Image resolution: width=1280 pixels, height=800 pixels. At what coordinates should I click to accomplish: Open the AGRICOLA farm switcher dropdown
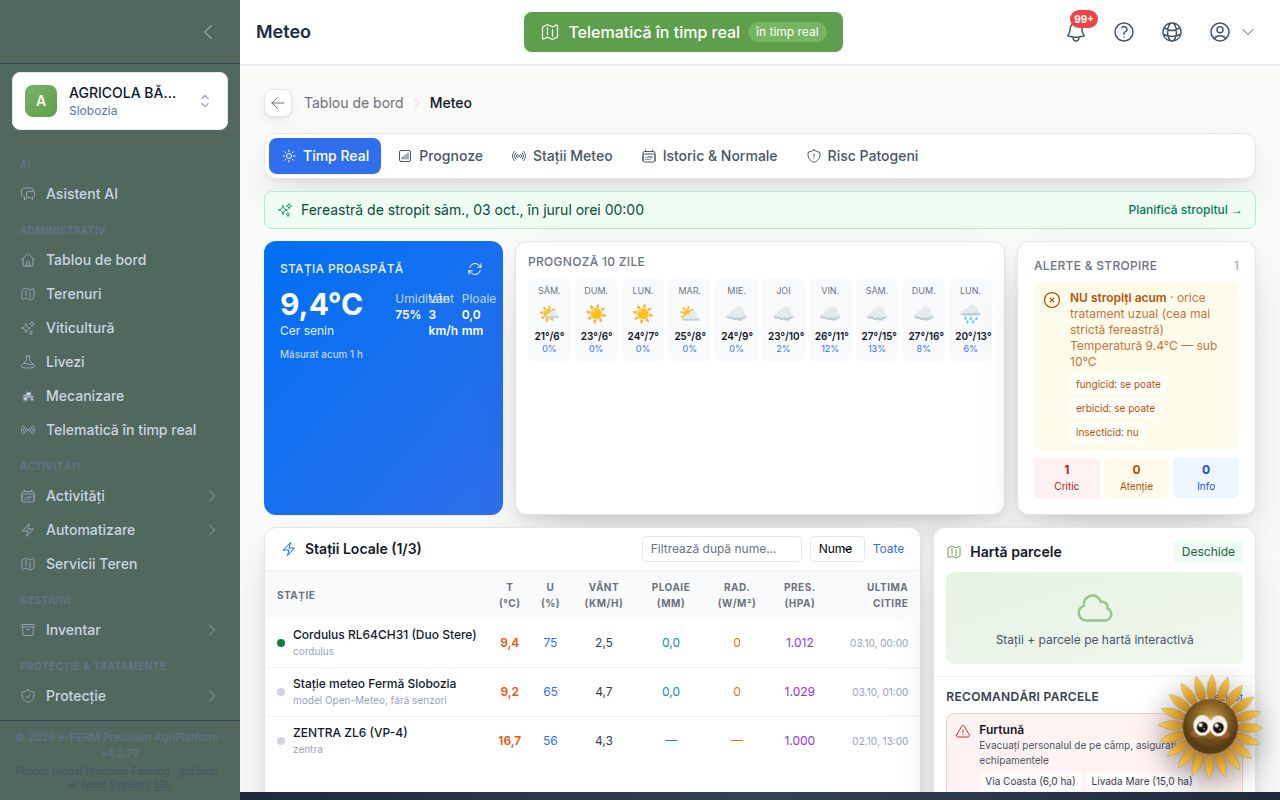click(x=120, y=101)
